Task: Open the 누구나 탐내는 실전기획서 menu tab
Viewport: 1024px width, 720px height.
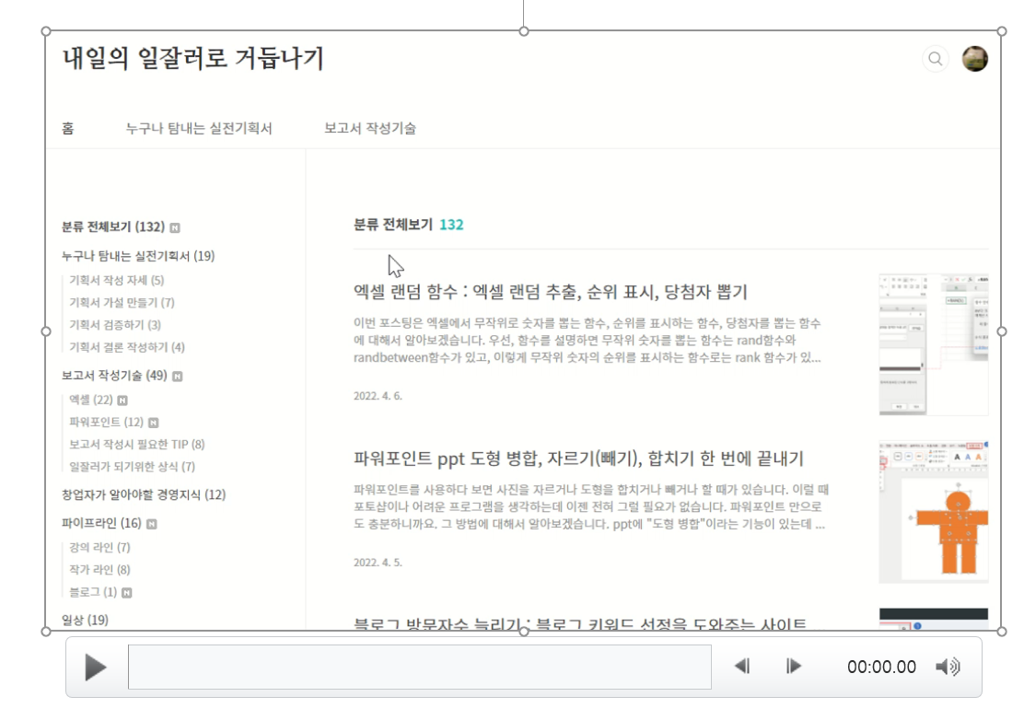Action: point(199,128)
